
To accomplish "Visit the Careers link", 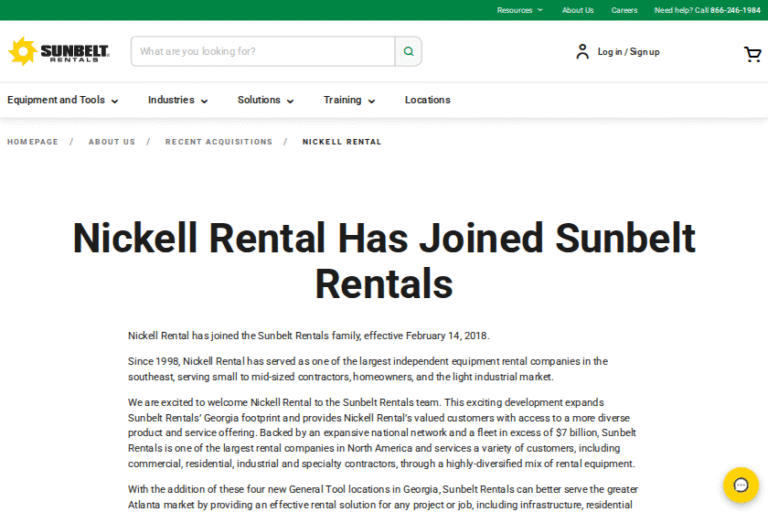I will click(624, 10).
